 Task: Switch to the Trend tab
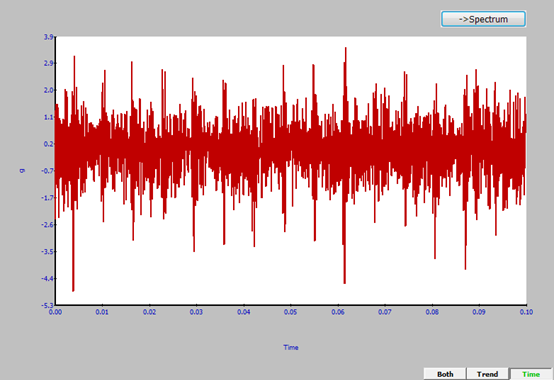point(488,374)
